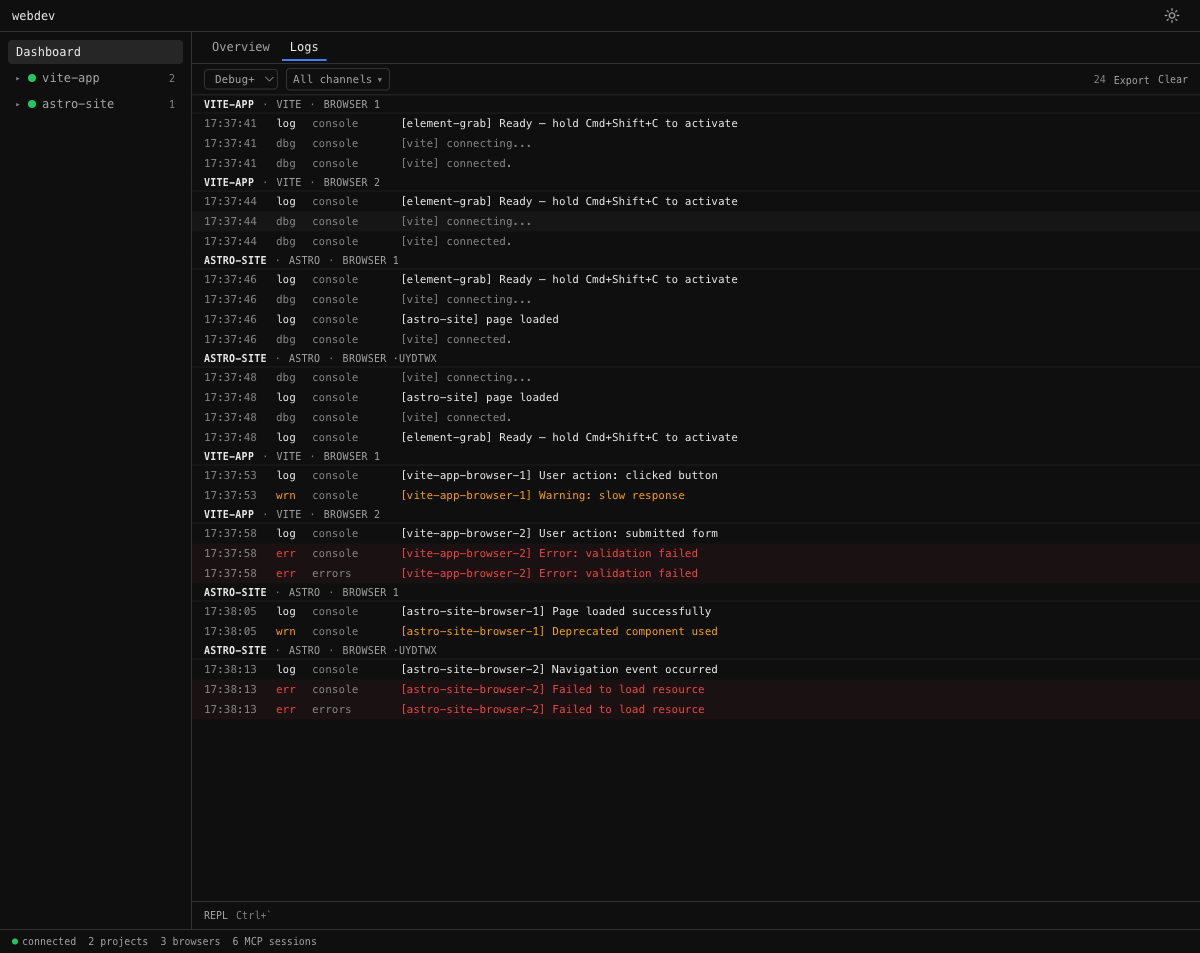Click the 17:37:48 '[vite] connected.' row
Screen dimensions: 1200x953
tap(696, 417)
